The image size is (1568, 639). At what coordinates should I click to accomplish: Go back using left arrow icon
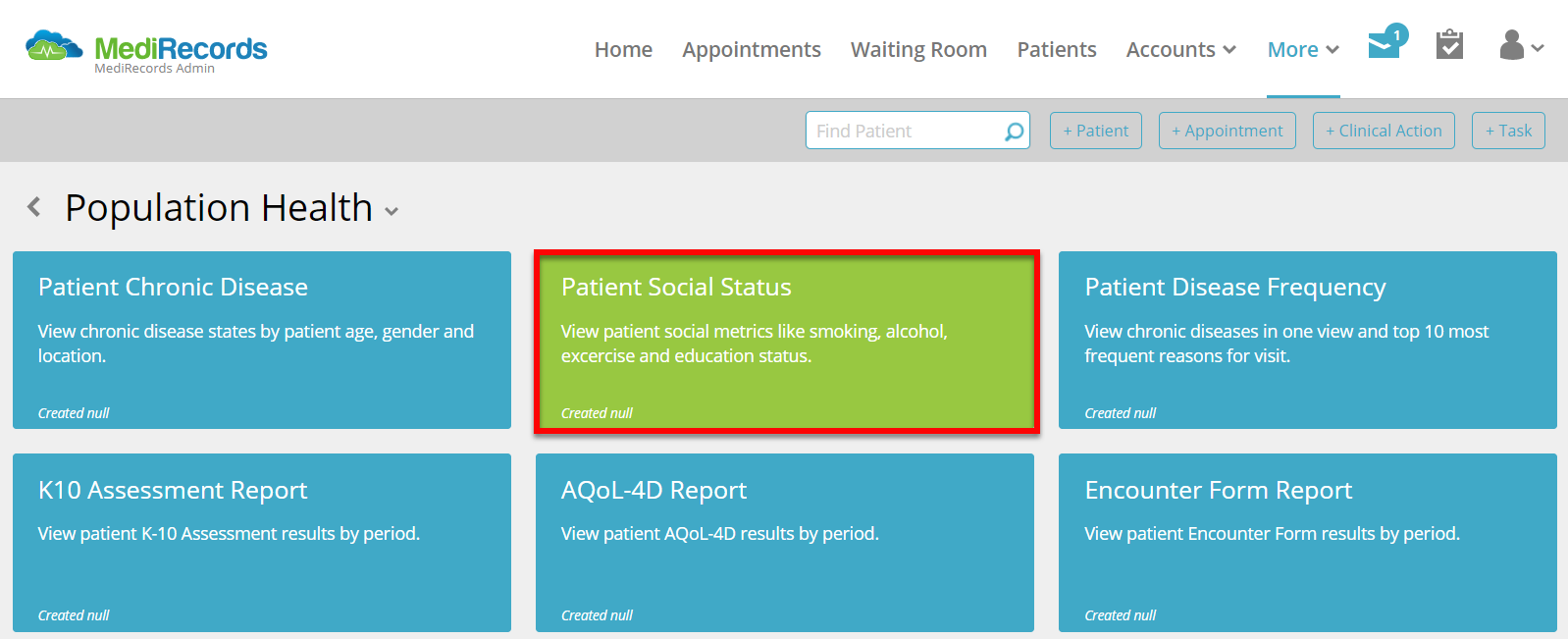(x=34, y=207)
